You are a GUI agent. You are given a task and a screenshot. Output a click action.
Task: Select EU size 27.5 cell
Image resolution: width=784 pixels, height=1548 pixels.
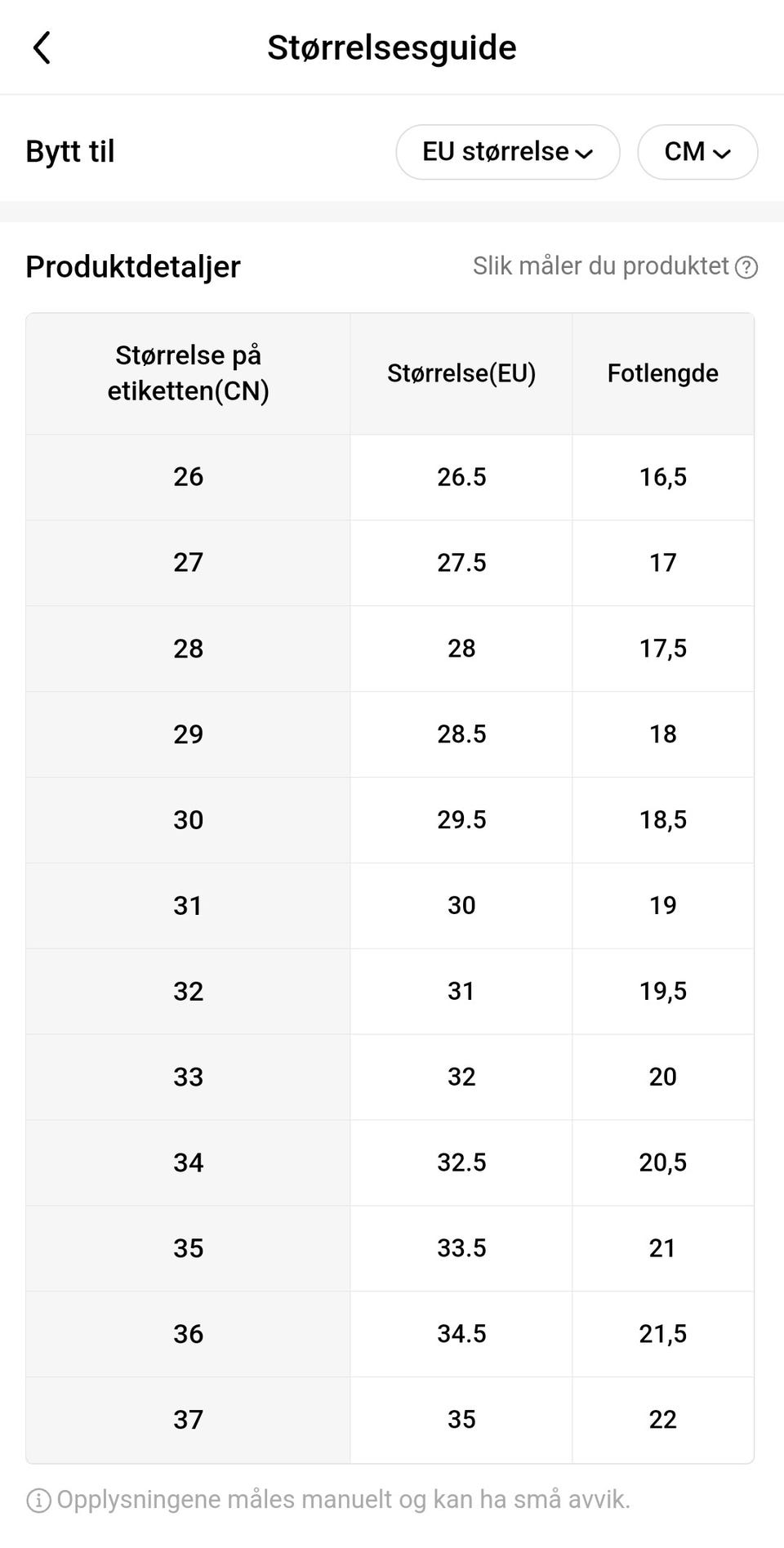[x=461, y=563]
